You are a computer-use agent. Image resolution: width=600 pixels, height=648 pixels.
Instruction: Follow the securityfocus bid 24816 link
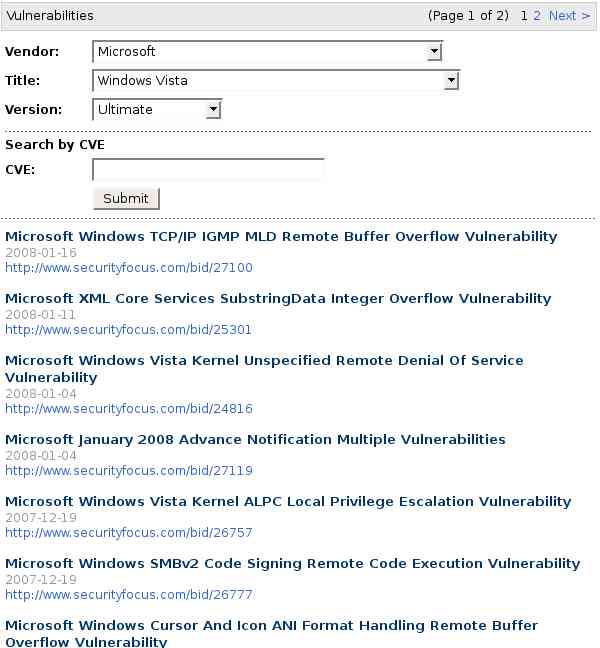tap(129, 409)
